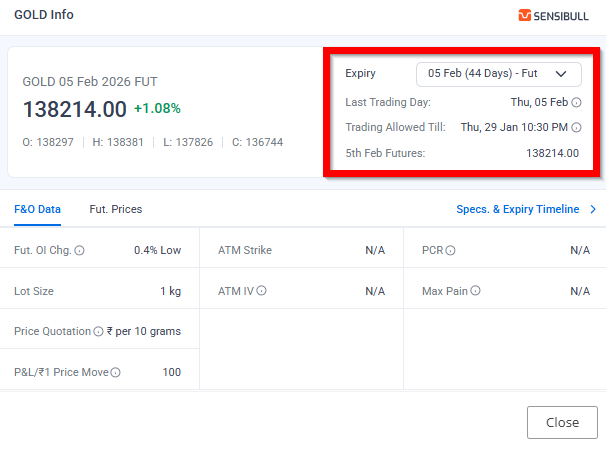This screenshot has height=451, width=606.
Task: Click the GOLD 05 Feb 2026 FUT title
Action: (x=90, y=82)
